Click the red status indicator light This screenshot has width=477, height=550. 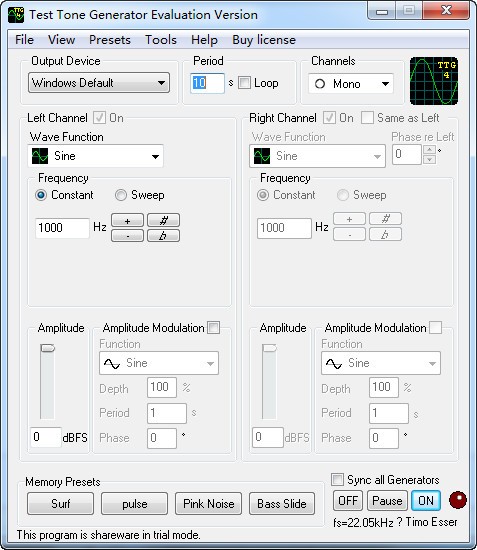(458, 500)
